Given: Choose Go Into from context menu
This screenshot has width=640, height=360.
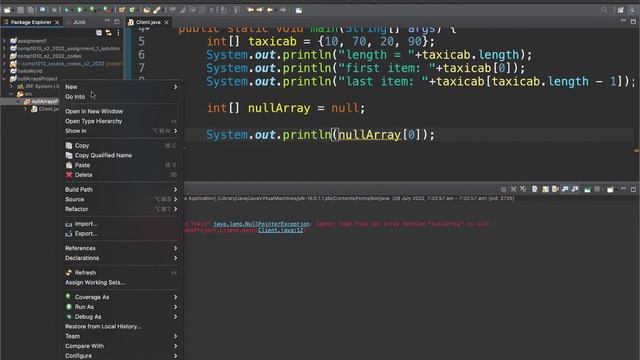Looking at the screenshot, I should coord(121,97).
